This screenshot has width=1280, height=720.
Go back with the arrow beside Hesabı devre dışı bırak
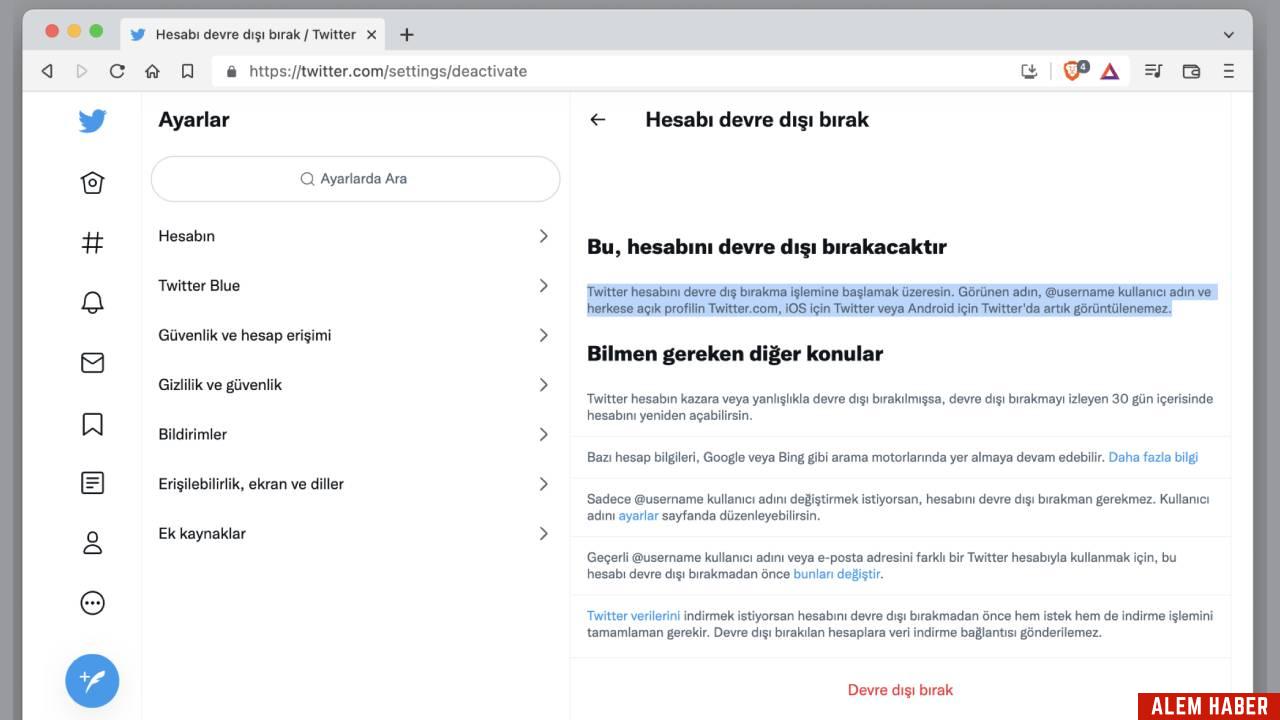tap(598, 119)
